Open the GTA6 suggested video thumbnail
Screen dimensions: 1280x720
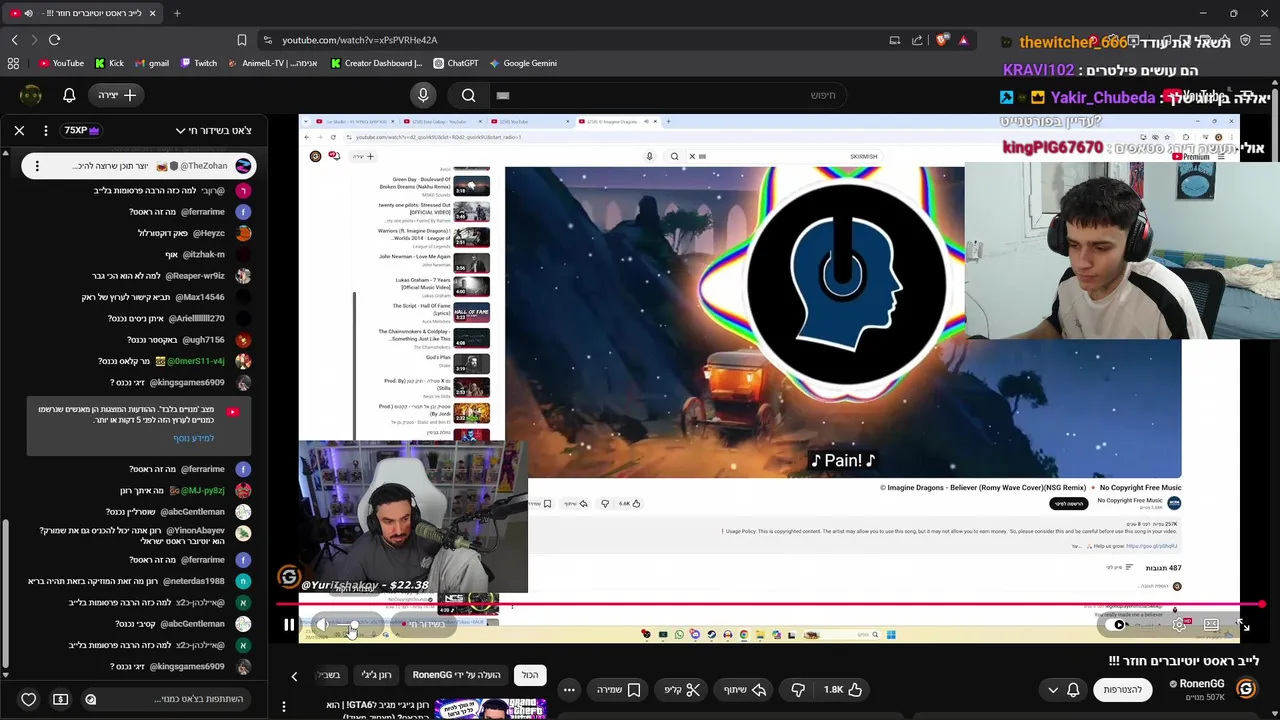(492, 710)
